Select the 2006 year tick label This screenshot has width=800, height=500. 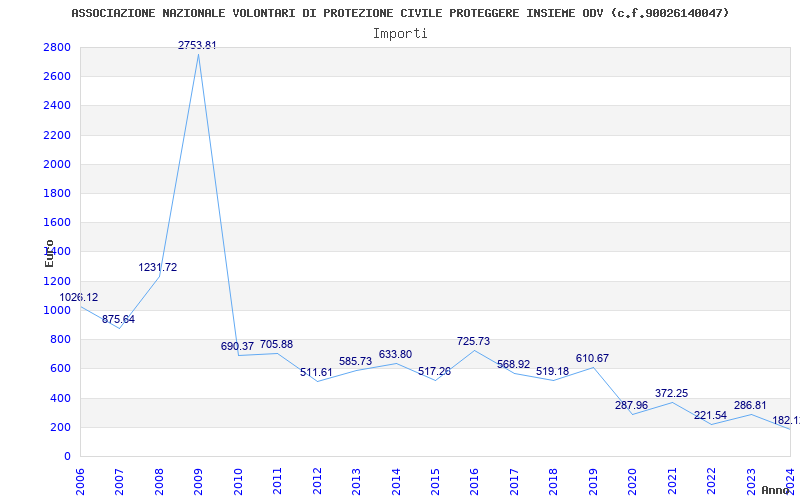click(x=80, y=482)
